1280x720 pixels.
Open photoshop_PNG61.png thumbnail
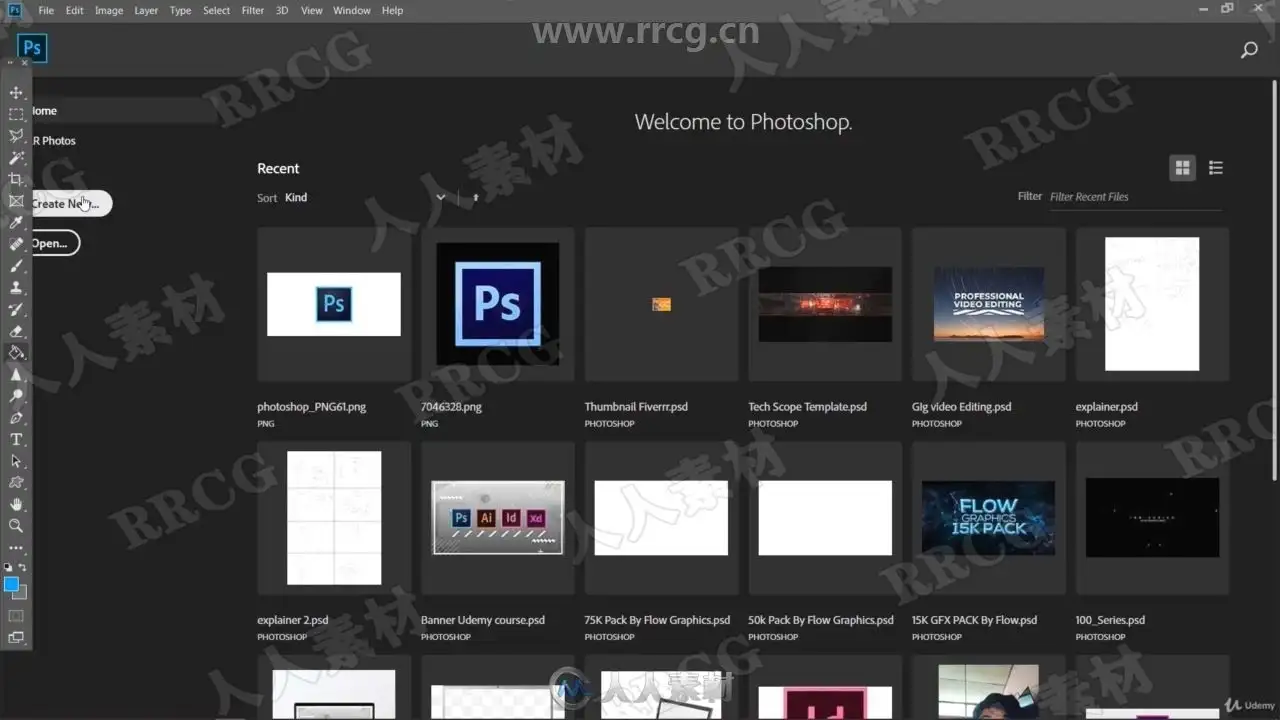click(x=334, y=304)
